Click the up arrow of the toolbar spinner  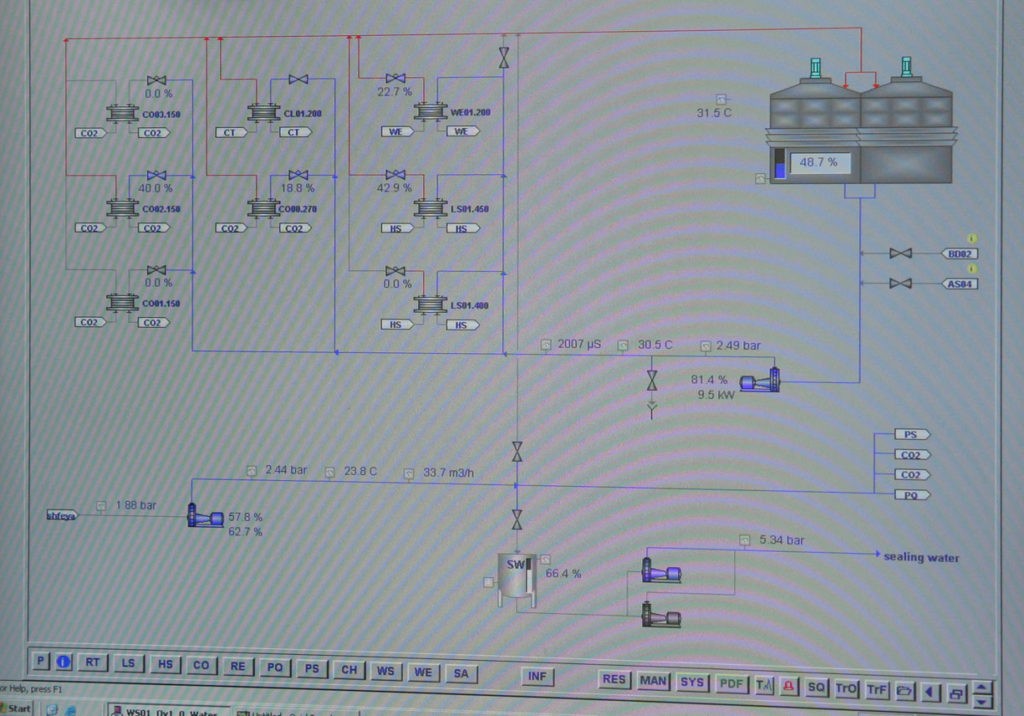[981, 686]
